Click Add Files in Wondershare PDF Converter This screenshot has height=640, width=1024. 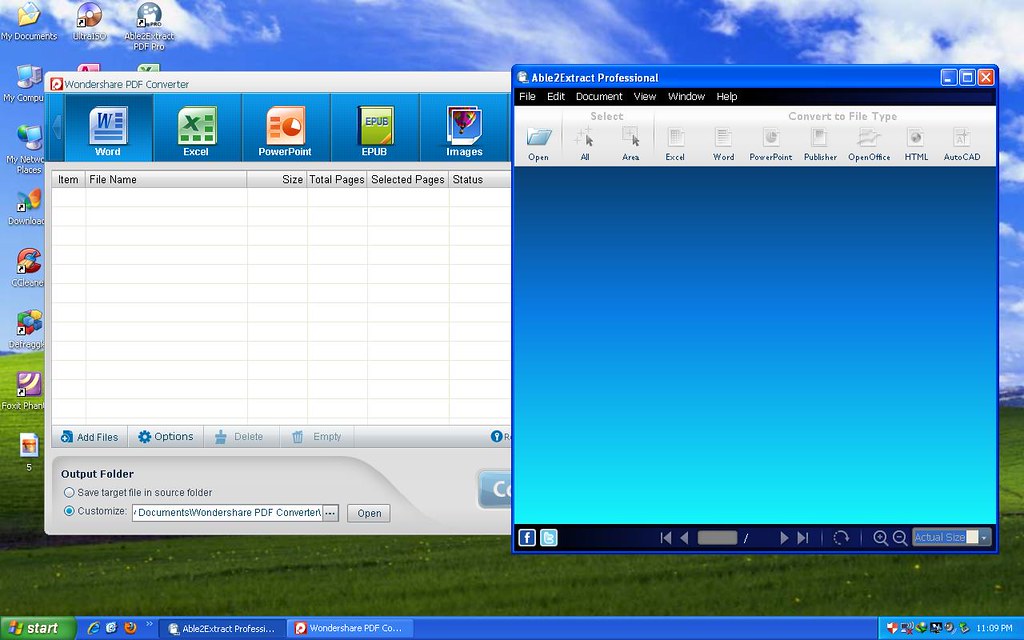coord(89,437)
